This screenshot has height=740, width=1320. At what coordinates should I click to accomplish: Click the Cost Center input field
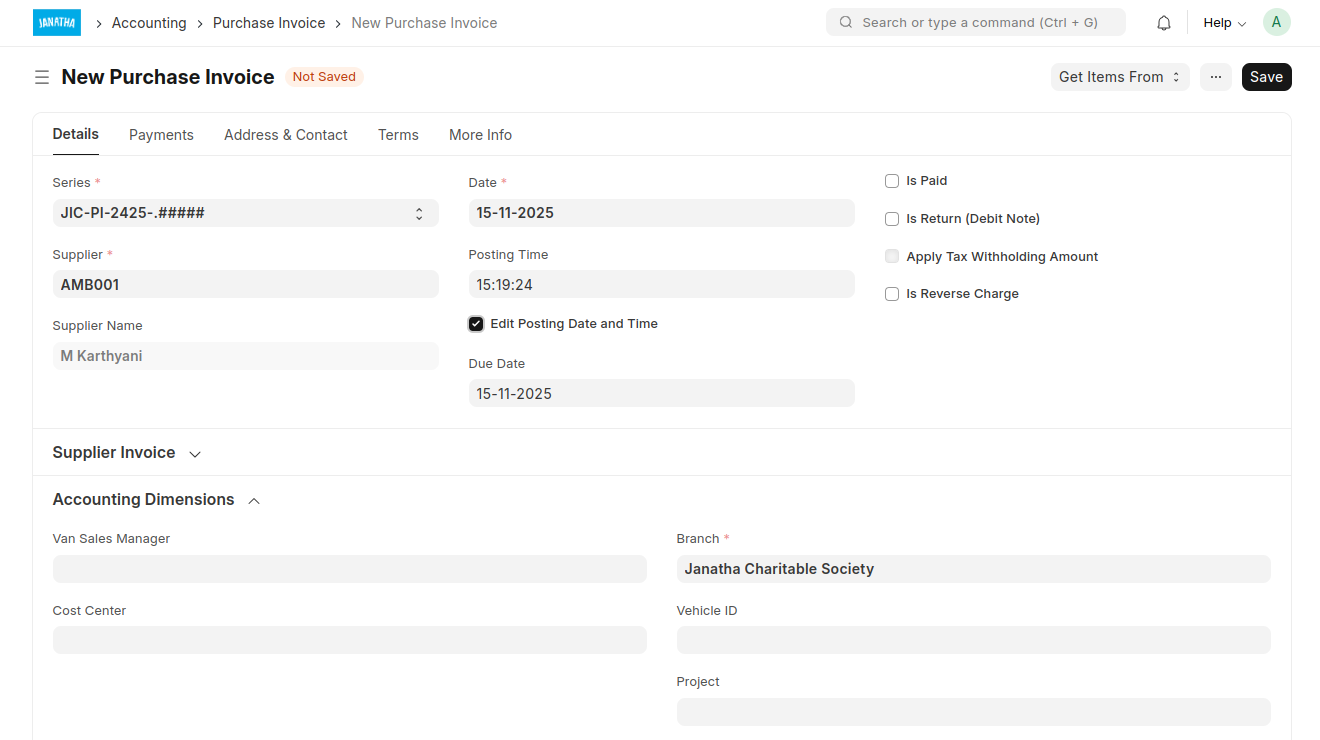pos(349,640)
